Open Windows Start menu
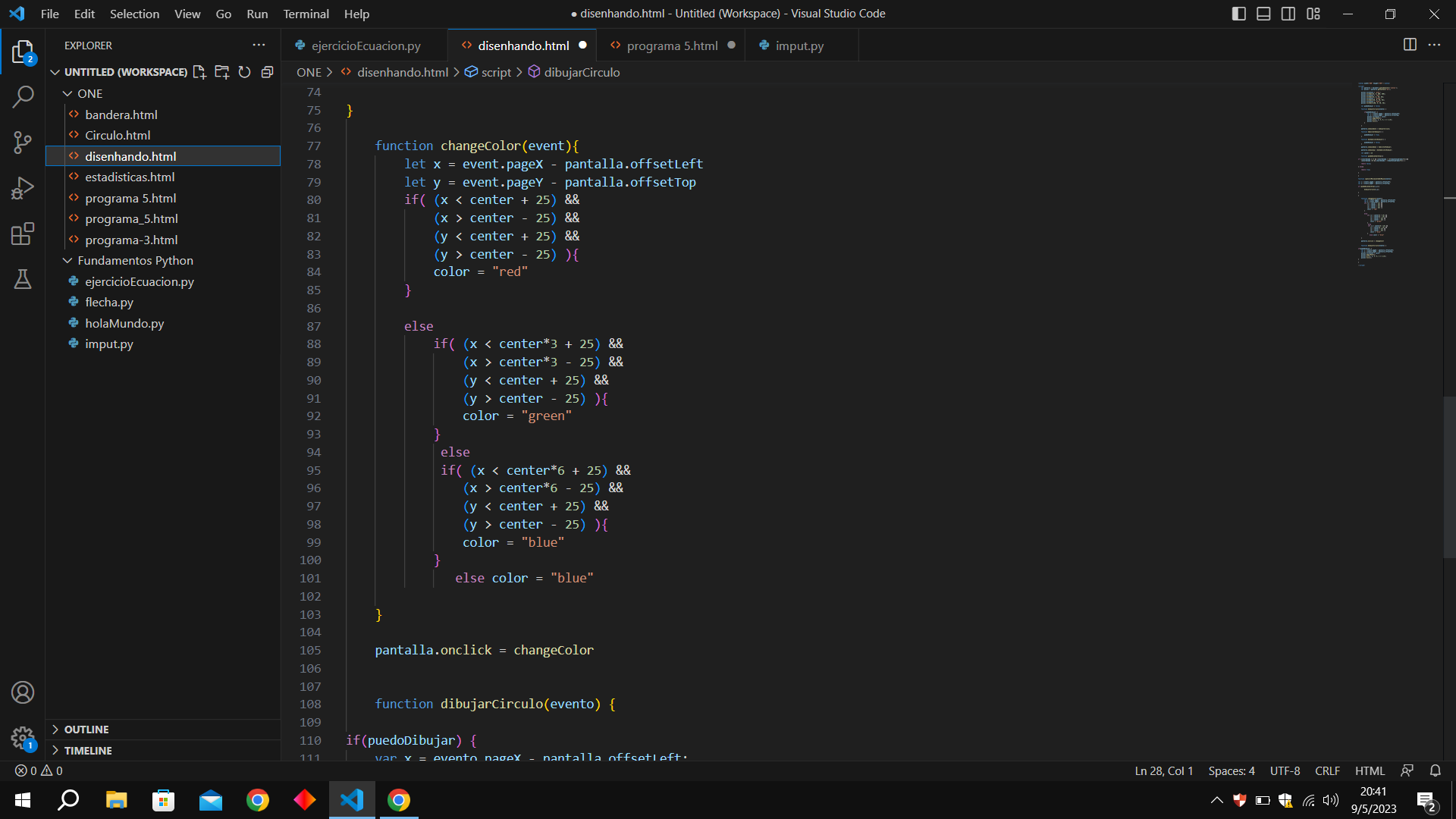 click(23, 800)
